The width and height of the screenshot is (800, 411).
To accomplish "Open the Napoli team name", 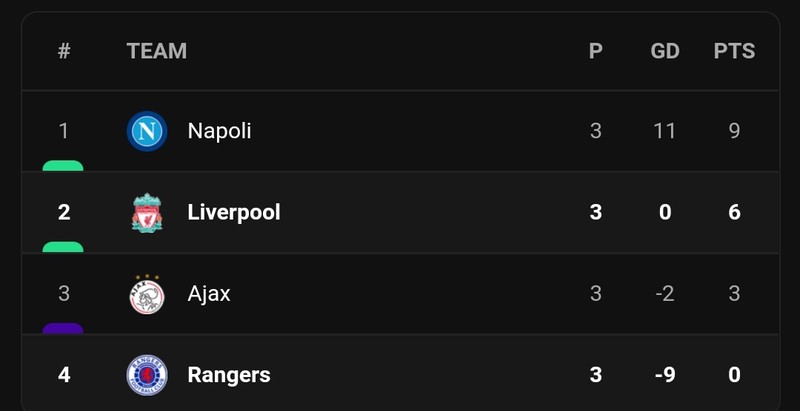I will [219, 131].
